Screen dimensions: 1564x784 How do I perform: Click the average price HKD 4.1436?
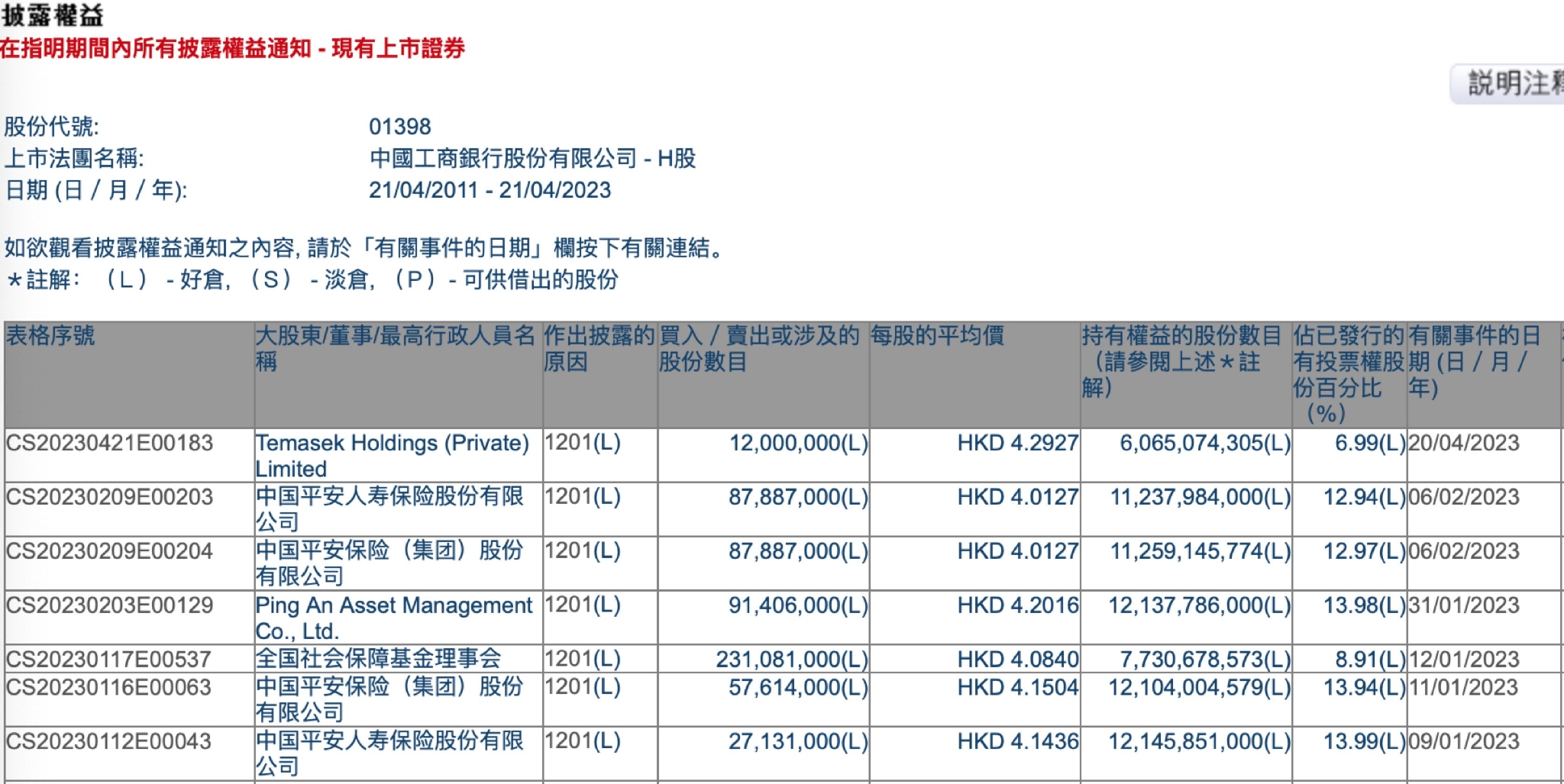pos(1018,741)
